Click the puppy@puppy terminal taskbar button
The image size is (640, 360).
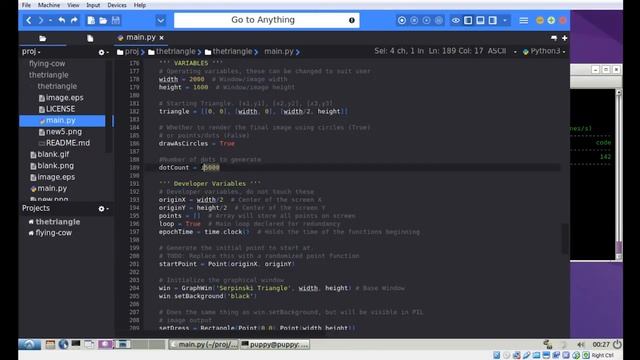click(x=275, y=344)
